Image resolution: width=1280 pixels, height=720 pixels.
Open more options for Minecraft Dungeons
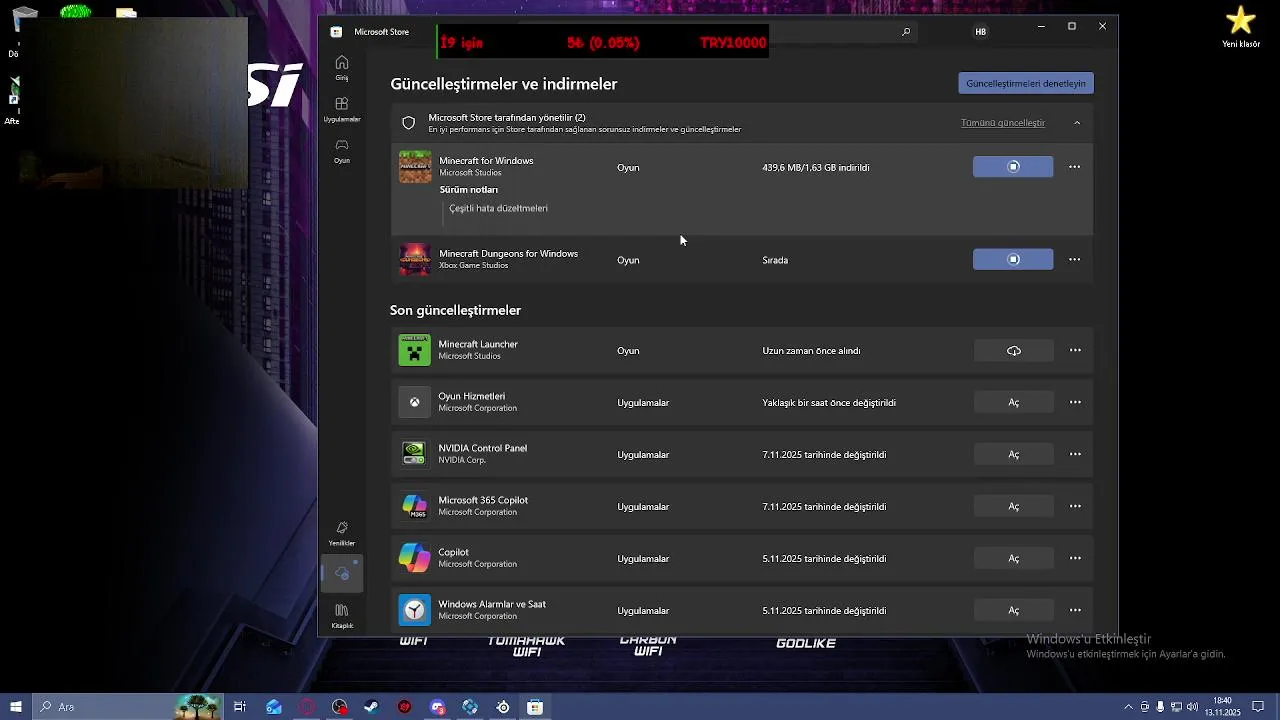tap(1074, 260)
